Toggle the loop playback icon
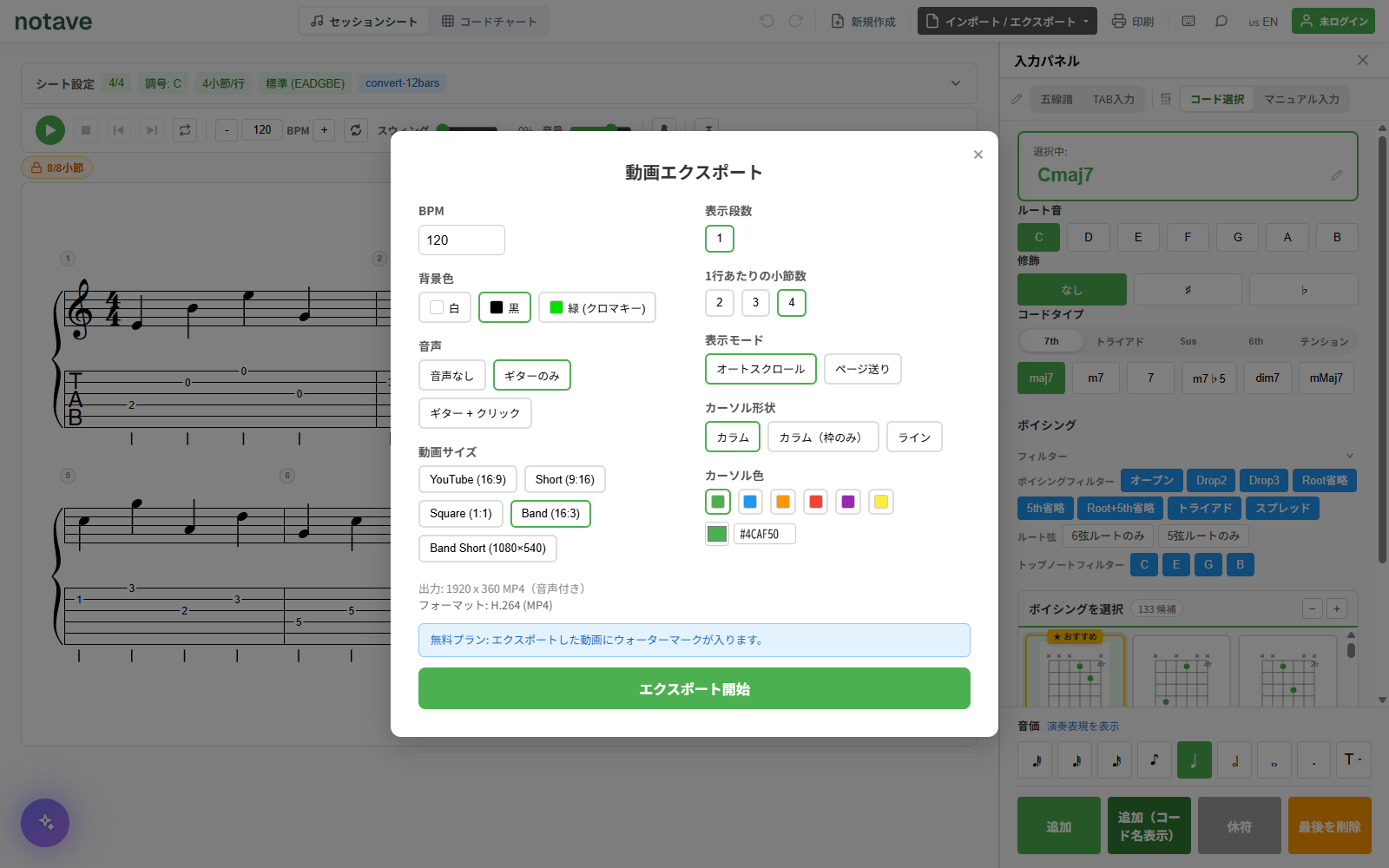 184,130
